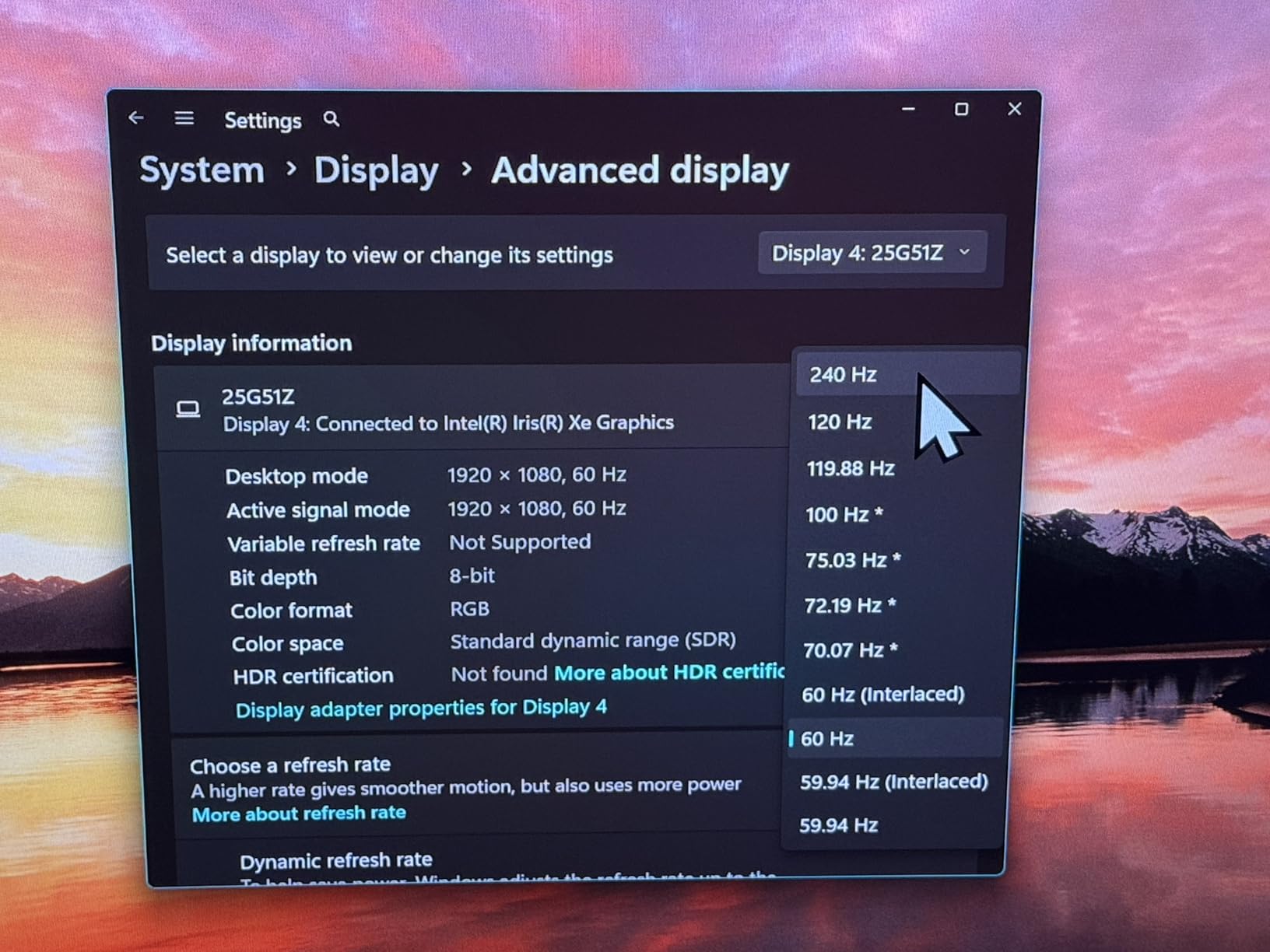Image resolution: width=1270 pixels, height=952 pixels.
Task: Pick 75.03 Hz * refresh rate
Action: pyautogui.click(x=900, y=560)
